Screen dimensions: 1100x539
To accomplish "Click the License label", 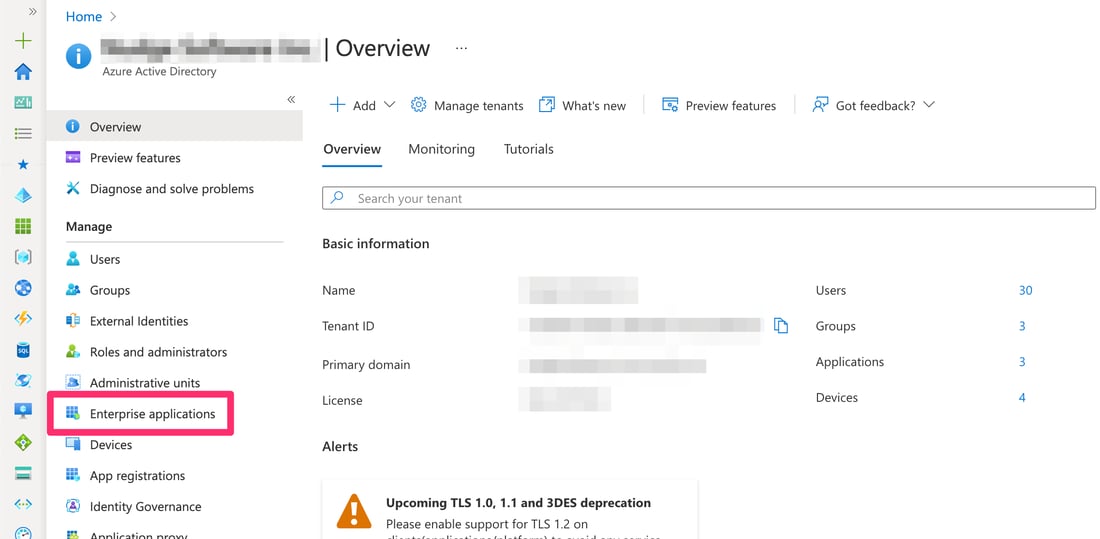I will pyautogui.click(x=342, y=401).
